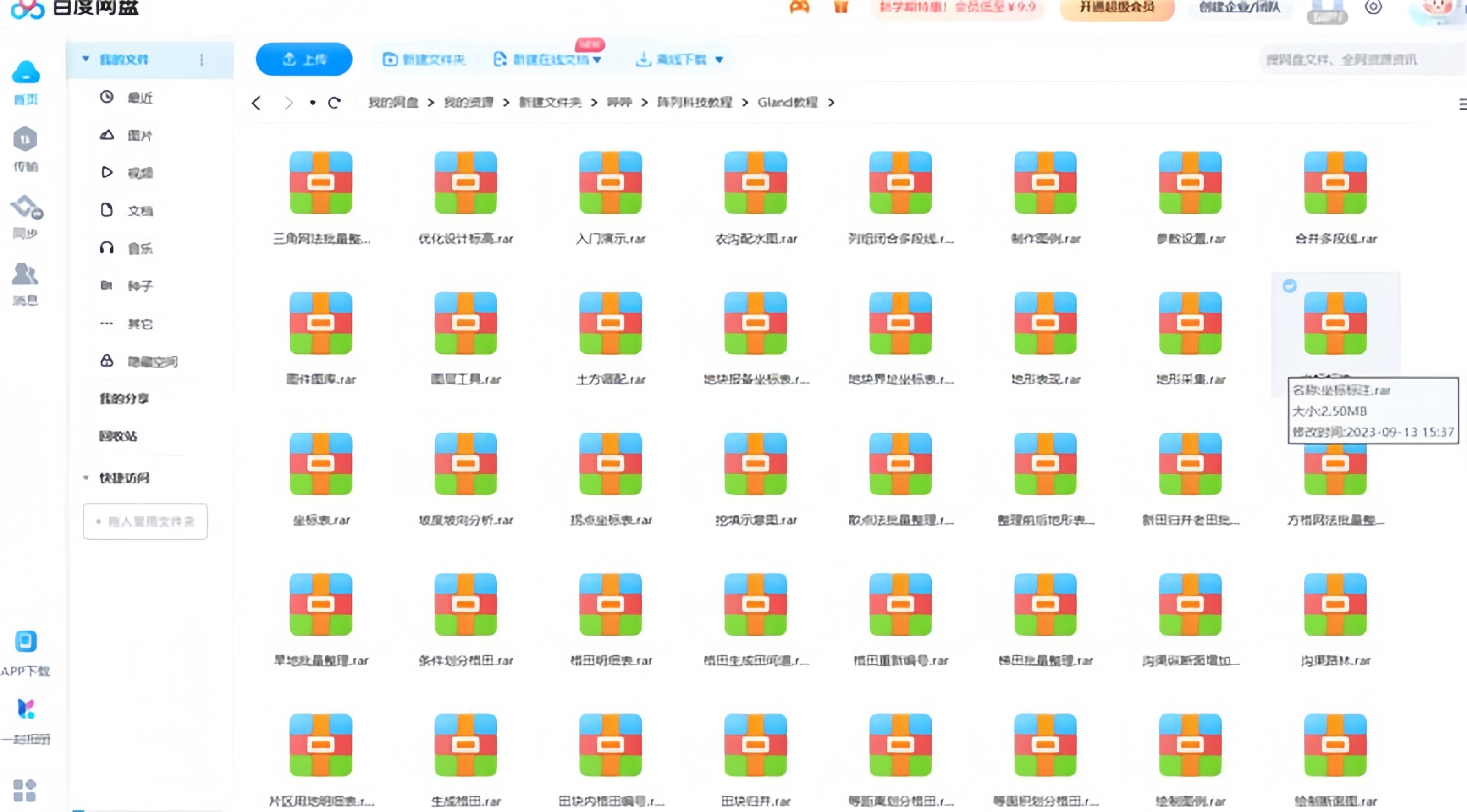Viewport: 1467px width, 812px height.
Task: Select 图片 category in file sidebar
Action: coord(139,136)
